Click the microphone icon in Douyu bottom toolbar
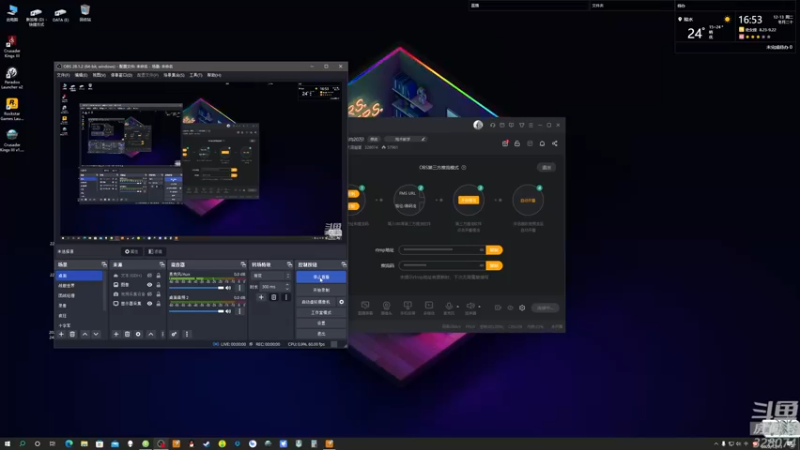The height and width of the screenshot is (450, 800). point(448,308)
